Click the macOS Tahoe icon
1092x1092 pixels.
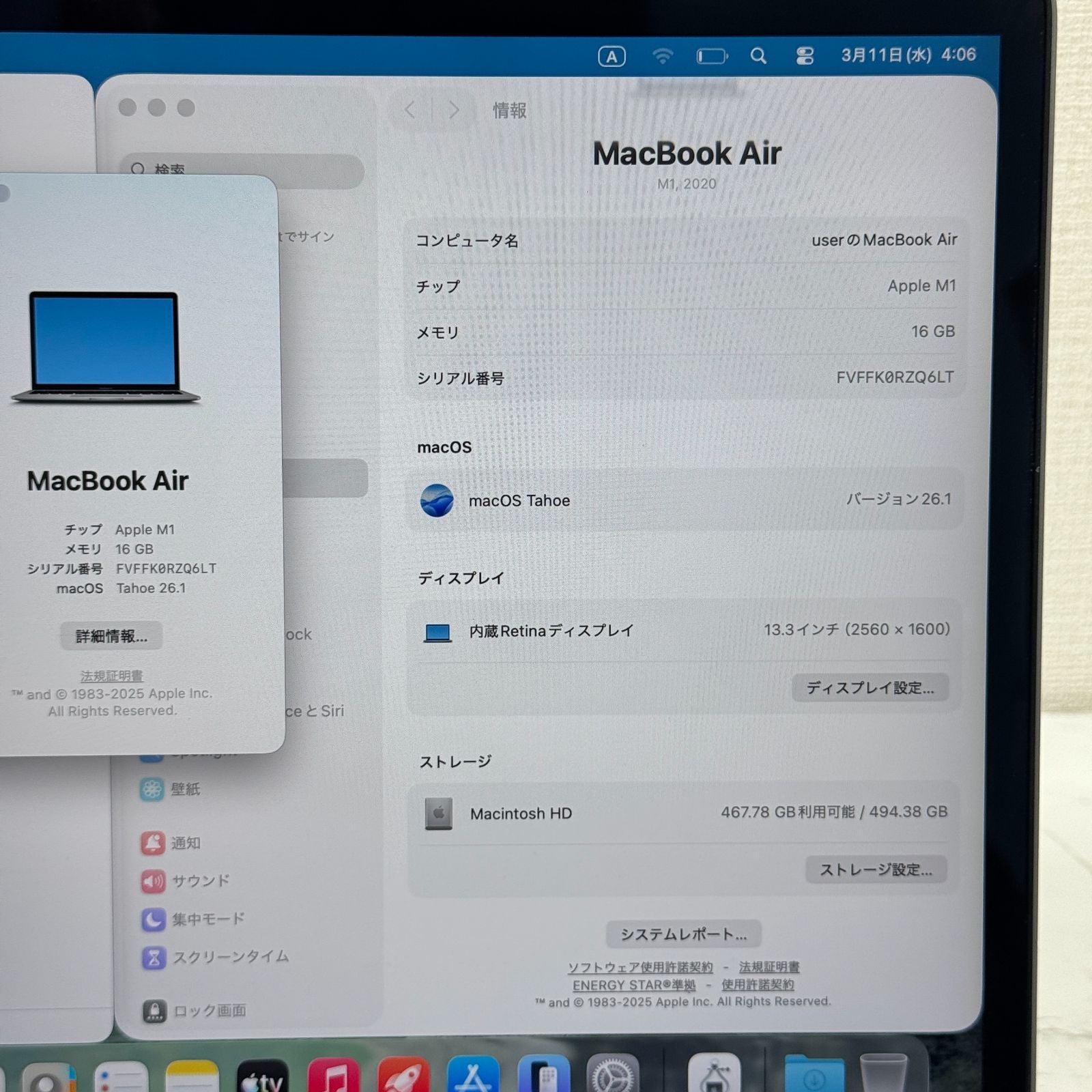point(437,500)
